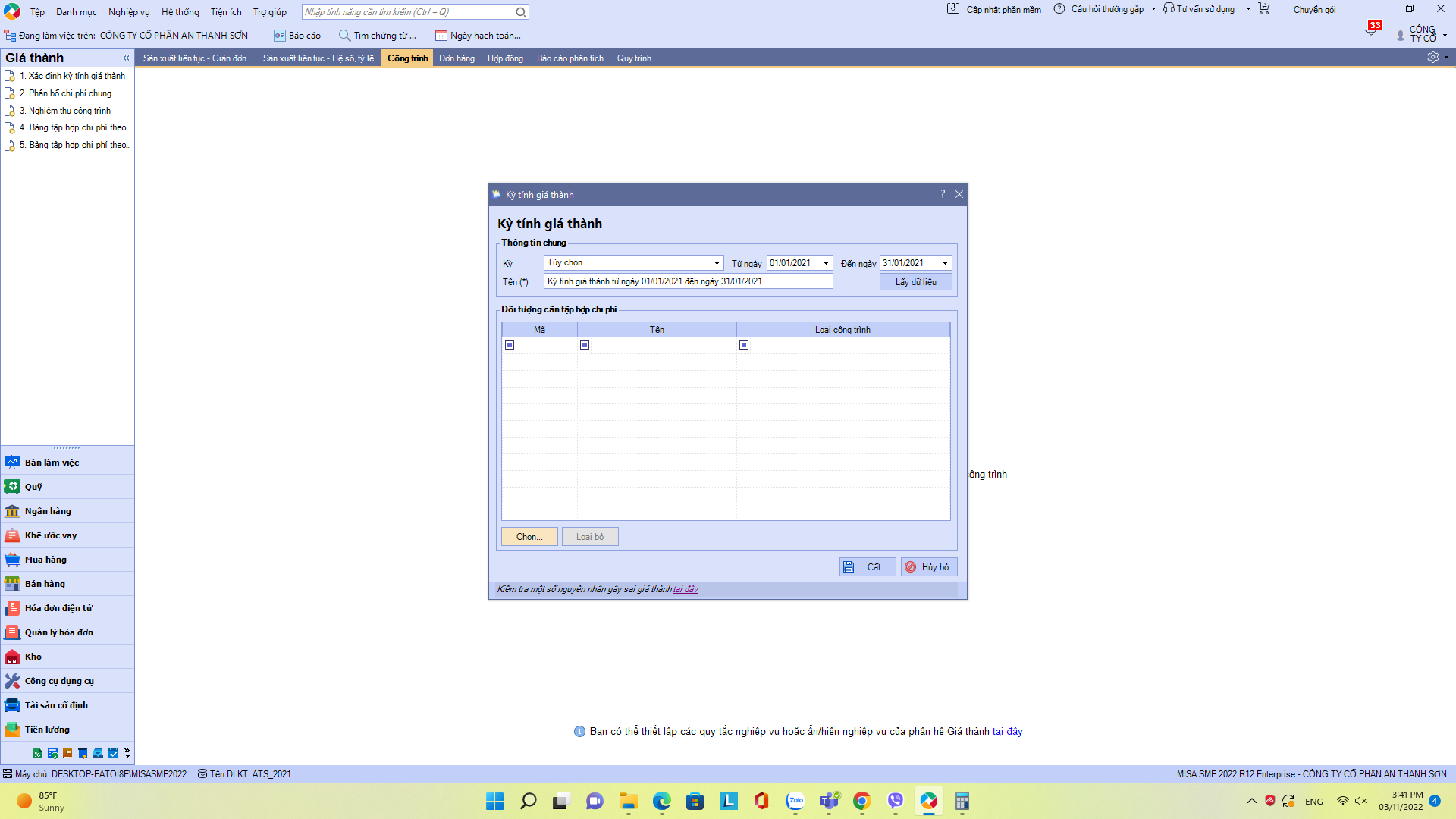1456x819 pixels.
Task: Expand the Kỳ dropdown showing Tùy chọn
Action: tap(717, 263)
